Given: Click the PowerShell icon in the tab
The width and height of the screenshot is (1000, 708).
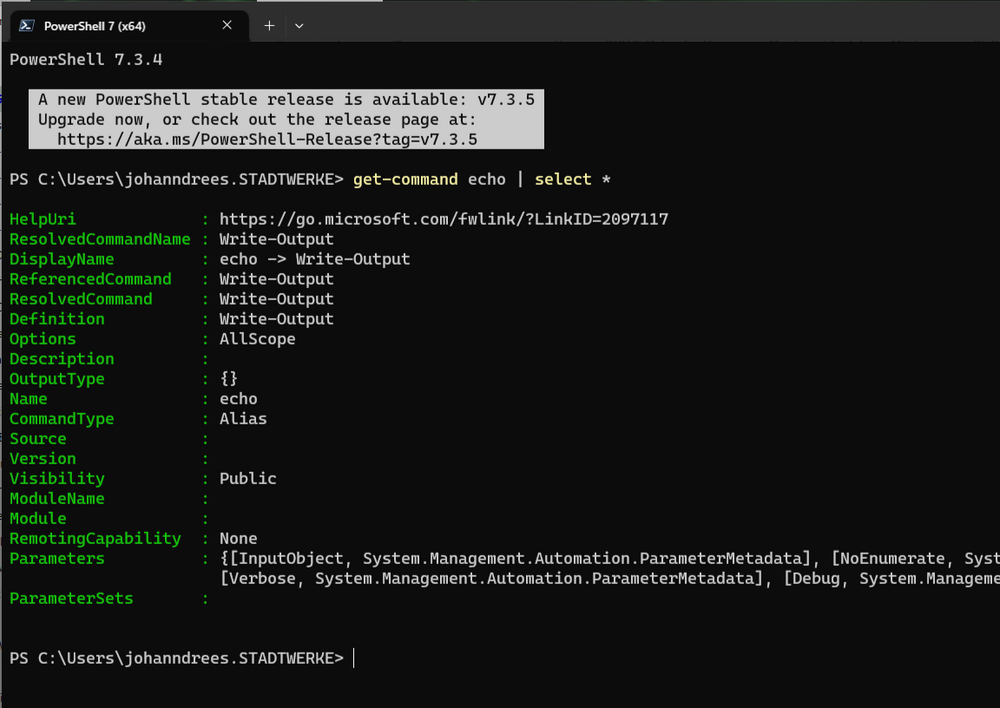Looking at the screenshot, I should (26, 26).
